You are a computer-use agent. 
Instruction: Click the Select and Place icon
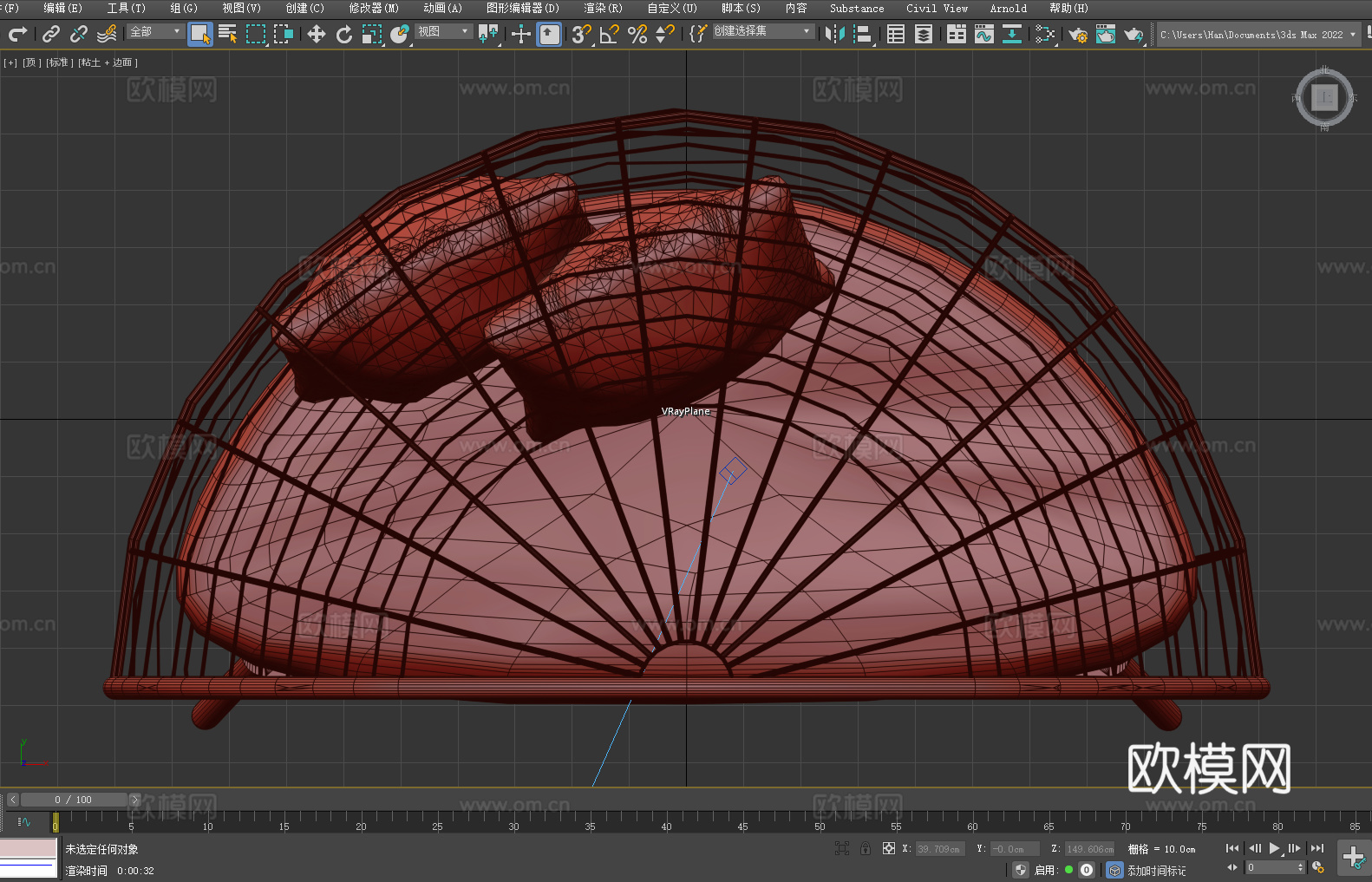point(400,34)
